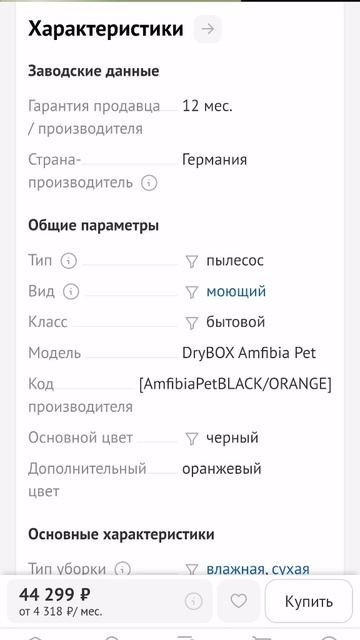The image size is (360, 640).
Task: Open price info icon in bottom bar
Action: coord(193,601)
